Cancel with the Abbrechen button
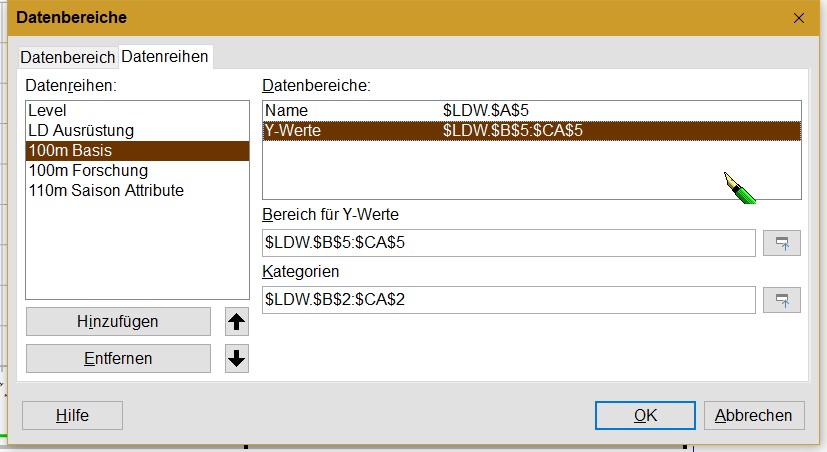The image size is (827, 452). [x=754, y=416]
